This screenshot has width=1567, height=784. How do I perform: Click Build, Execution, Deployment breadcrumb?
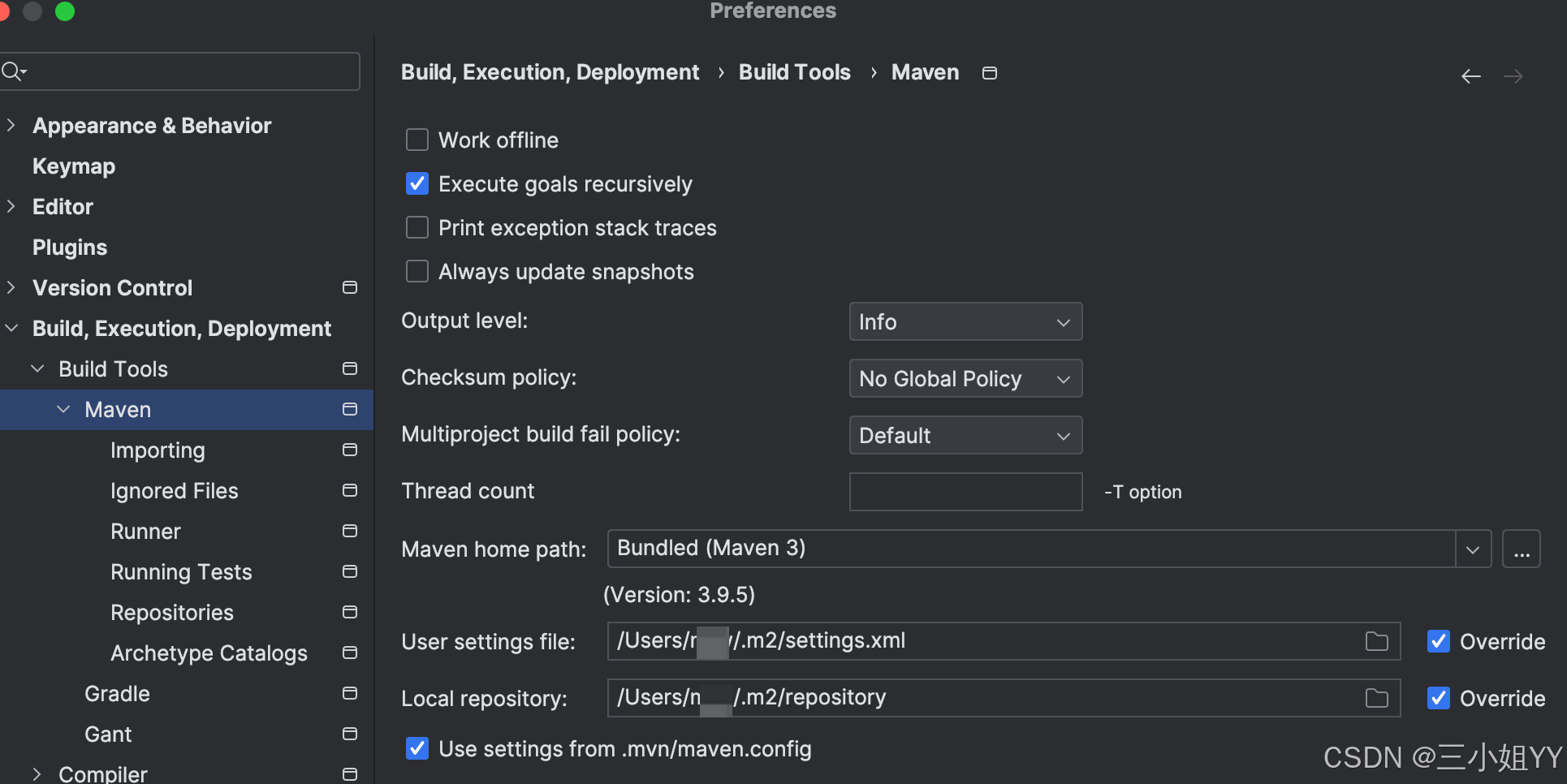[x=550, y=72]
